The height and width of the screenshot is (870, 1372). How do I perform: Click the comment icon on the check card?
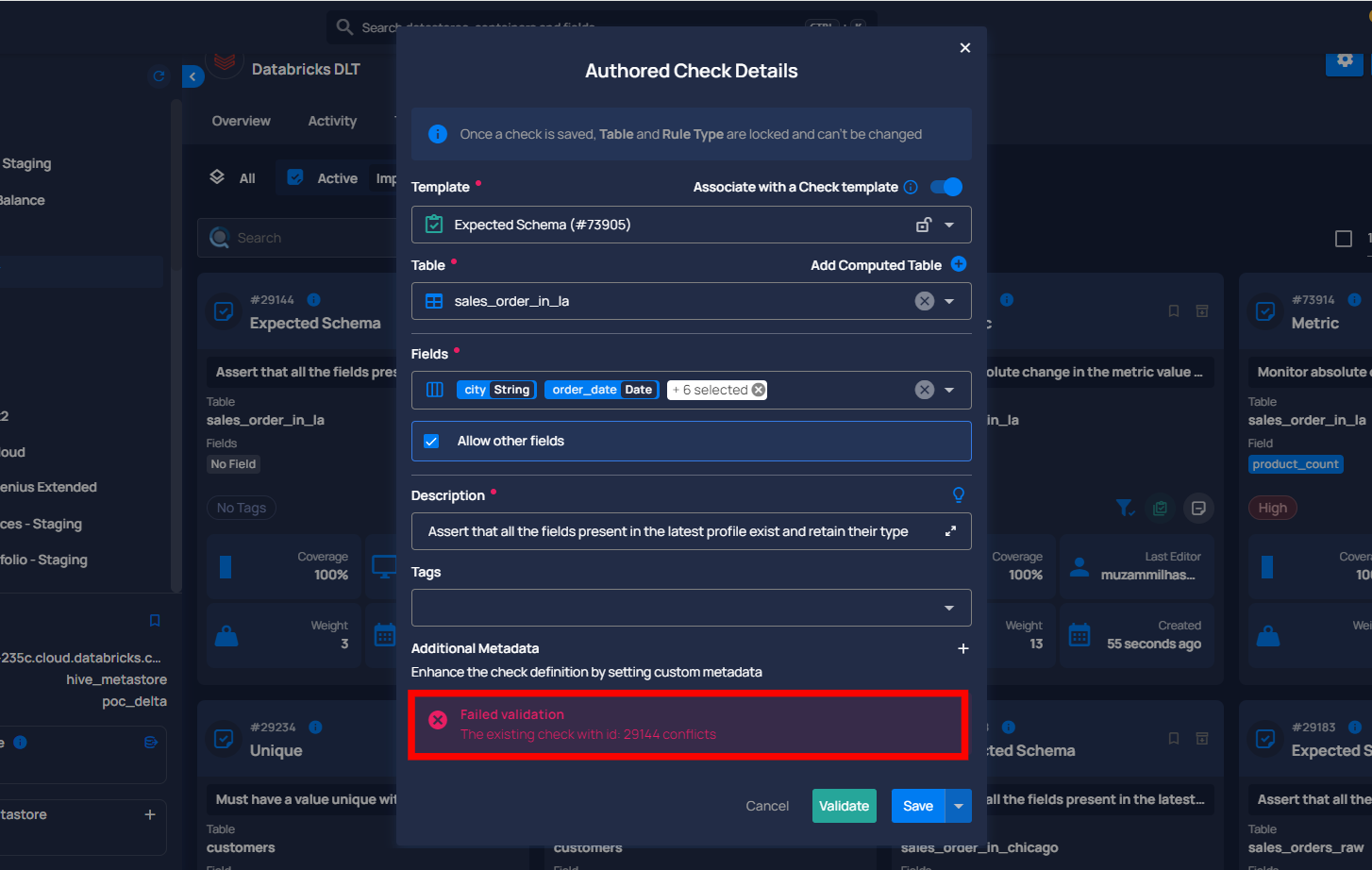1198,508
